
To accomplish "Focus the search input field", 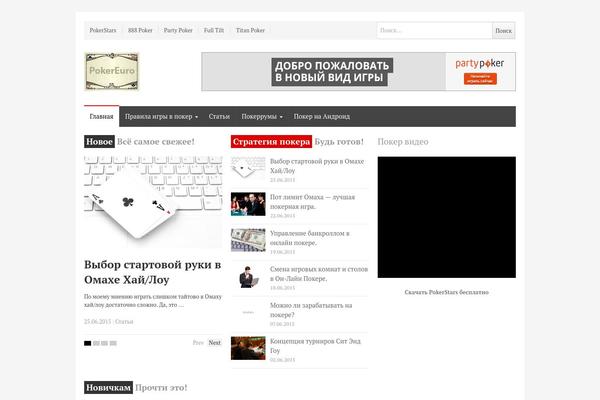I will 434,31.
